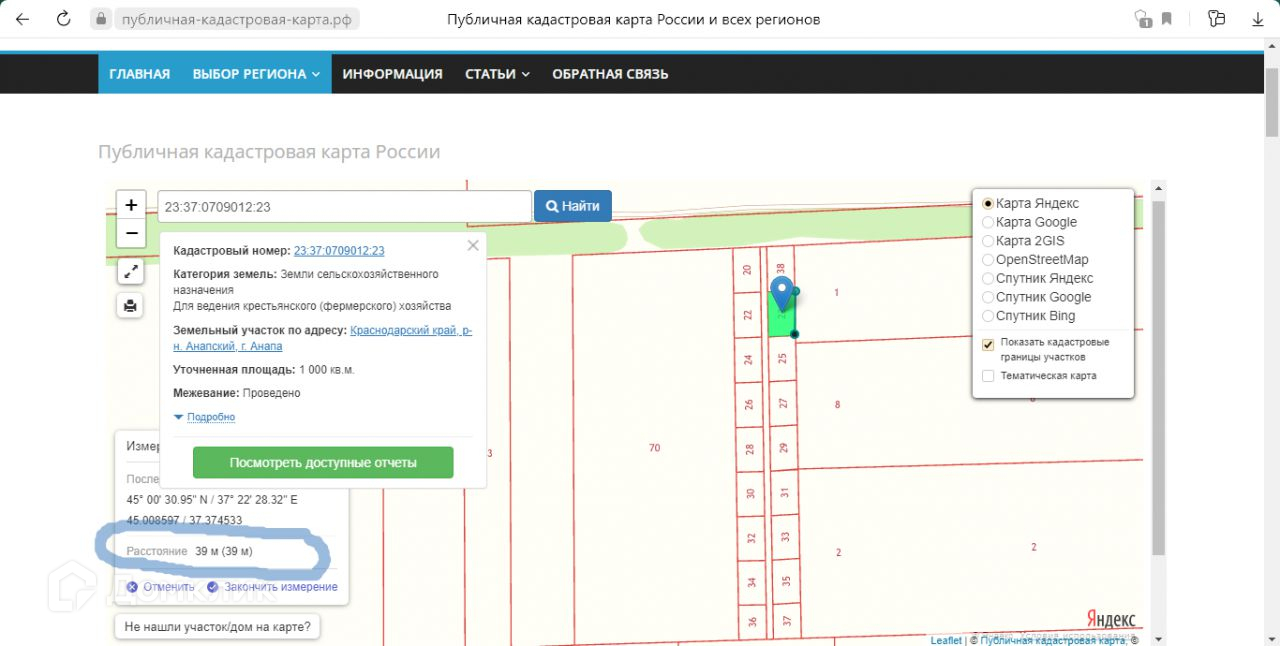Click Закончить измерение to finish measuring
The height and width of the screenshot is (646, 1280).
(x=273, y=587)
